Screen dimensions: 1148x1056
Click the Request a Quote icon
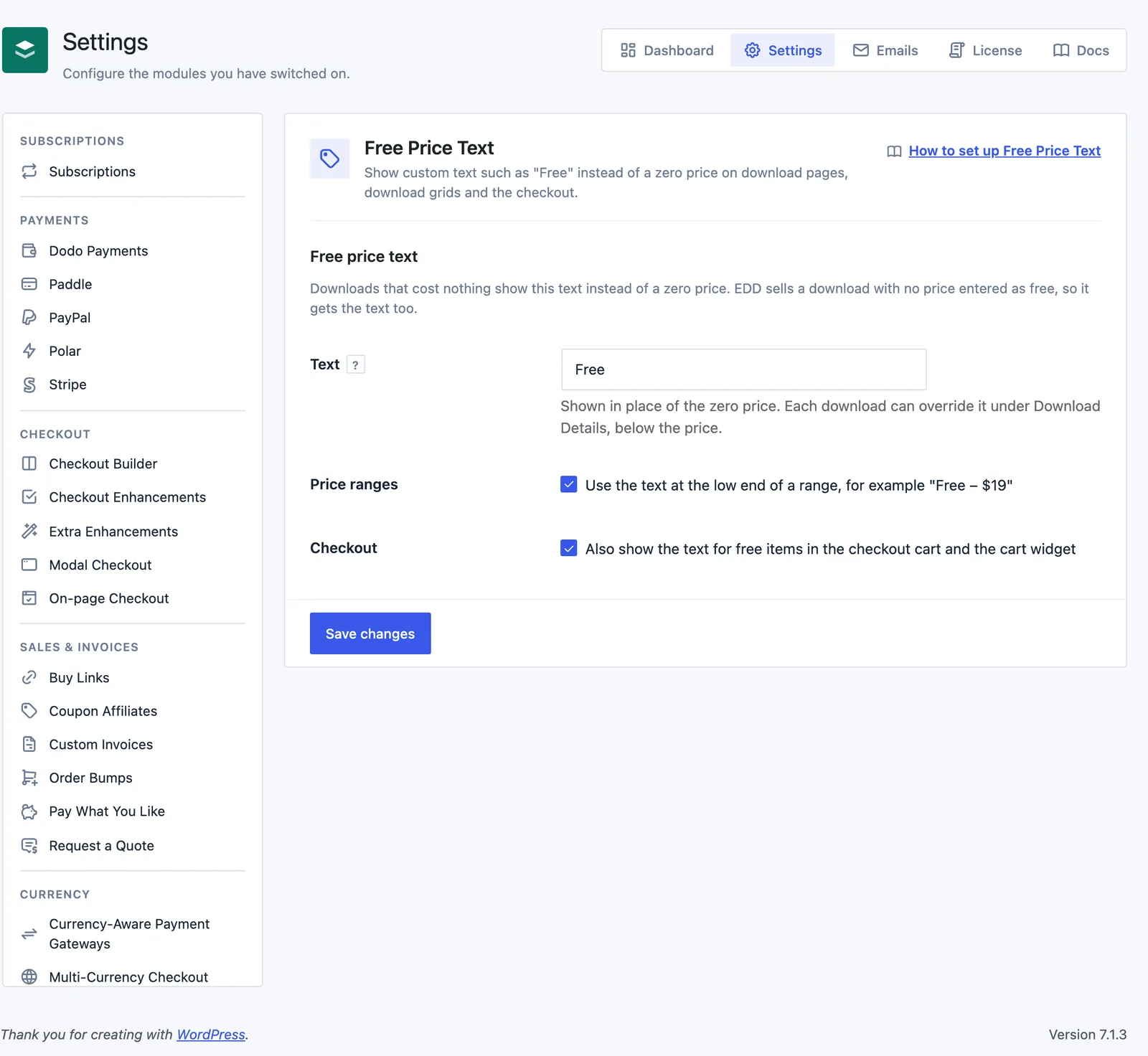click(x=29, y=846)
